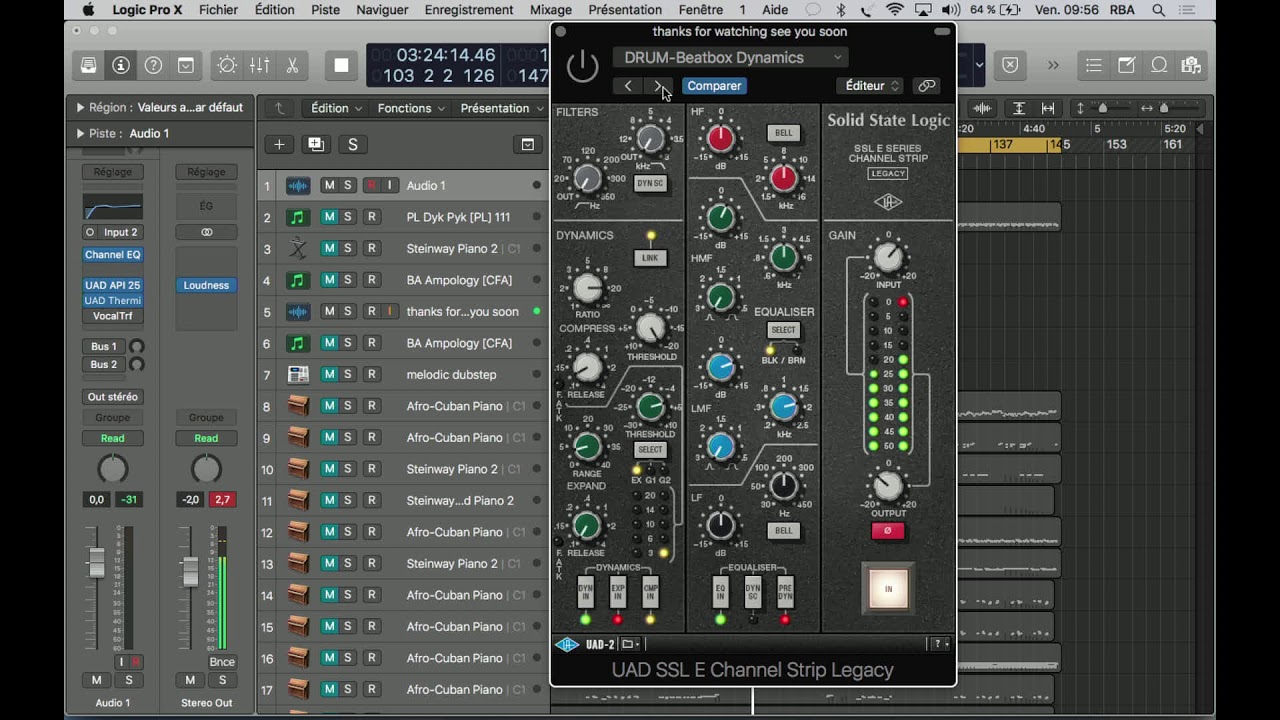Viewport: 1280px width, 720px height.
Task: Mute the Audio 1 track
Action: click(x=329, y=185)
